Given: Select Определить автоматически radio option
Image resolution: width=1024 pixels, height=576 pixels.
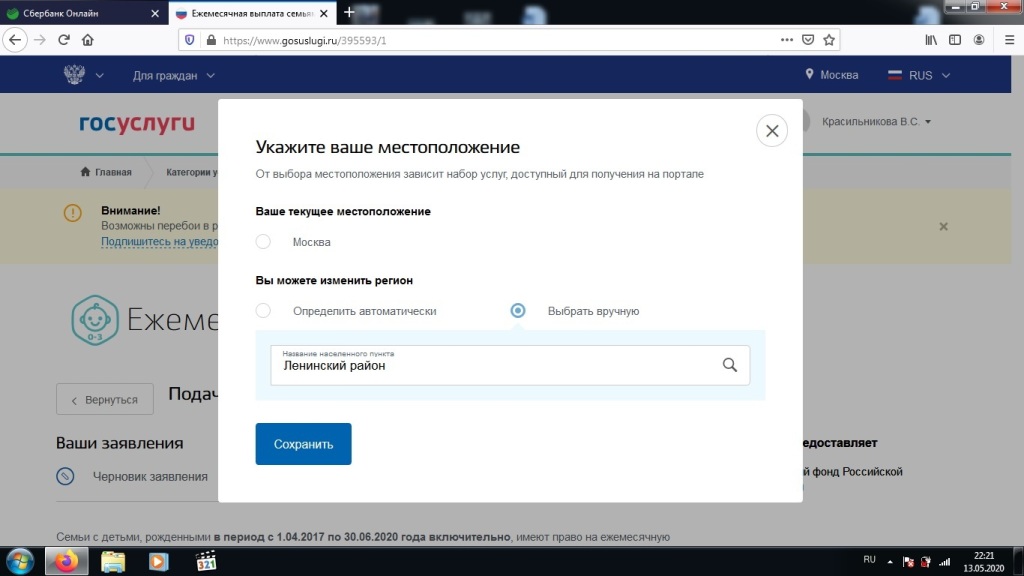Looking at the screenshot, I should click(x=263, y=310).
